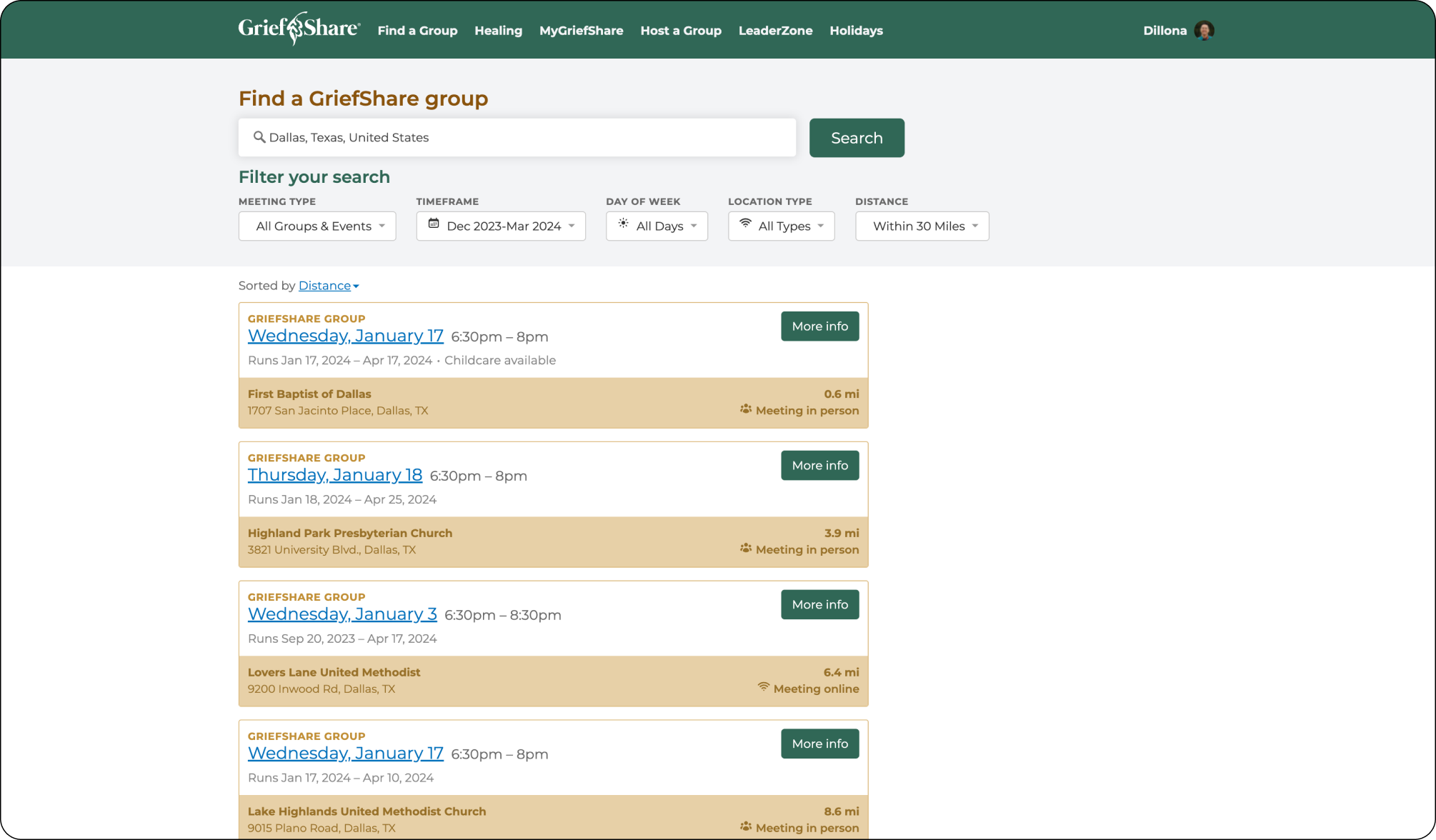Click More info for Thursday, January 18 group
Viewport: 1436px width, 840px height.
coord(819,466)
